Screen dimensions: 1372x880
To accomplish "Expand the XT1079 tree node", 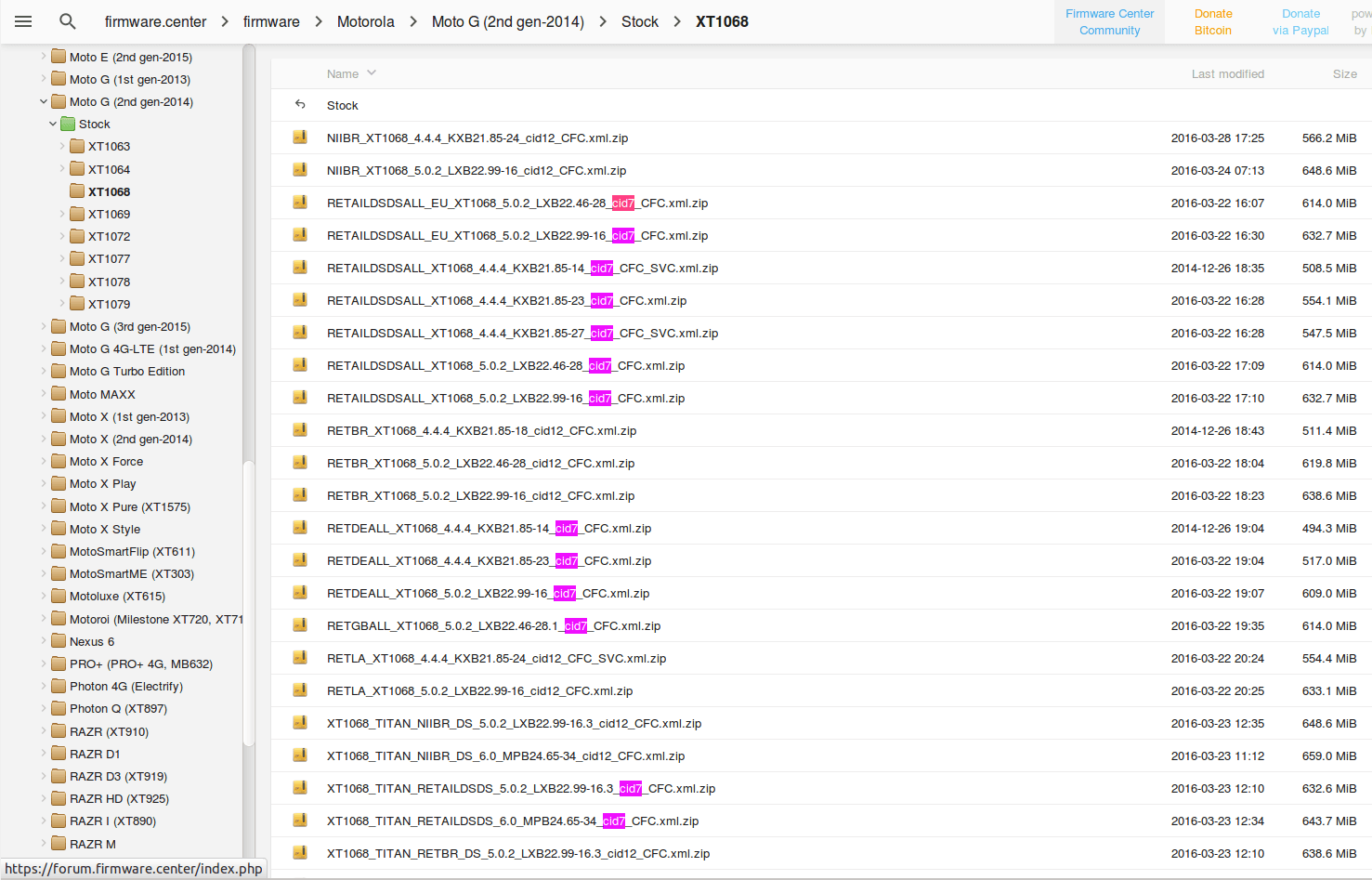I will pyautogui.click(x=62, y=304).
